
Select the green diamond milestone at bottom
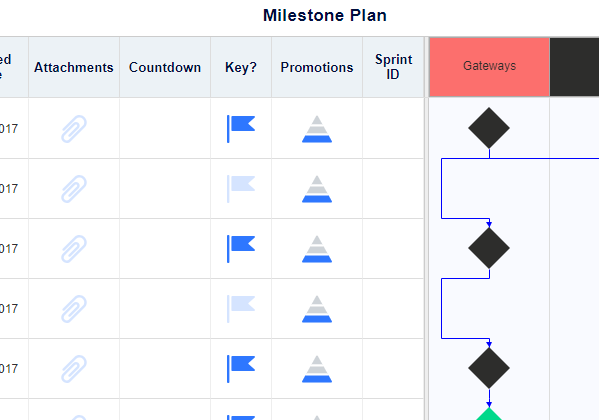pyautogui.click(x=489, y=415)
